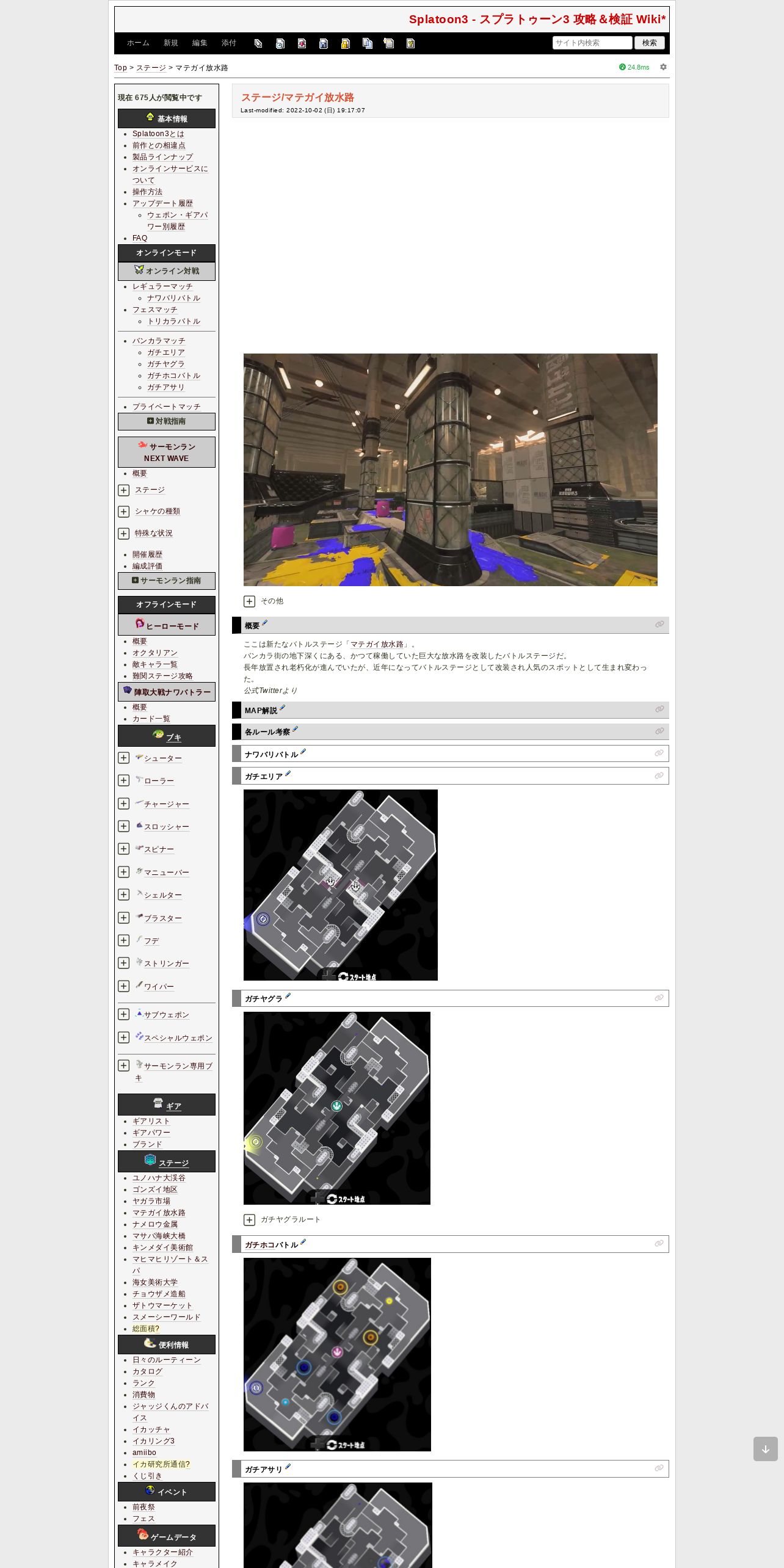Image resolution: width=784 pixels, height=1568 pixels.
Task: Expand the スペシャルウェポン list
Action: (x=123, y=1037)
